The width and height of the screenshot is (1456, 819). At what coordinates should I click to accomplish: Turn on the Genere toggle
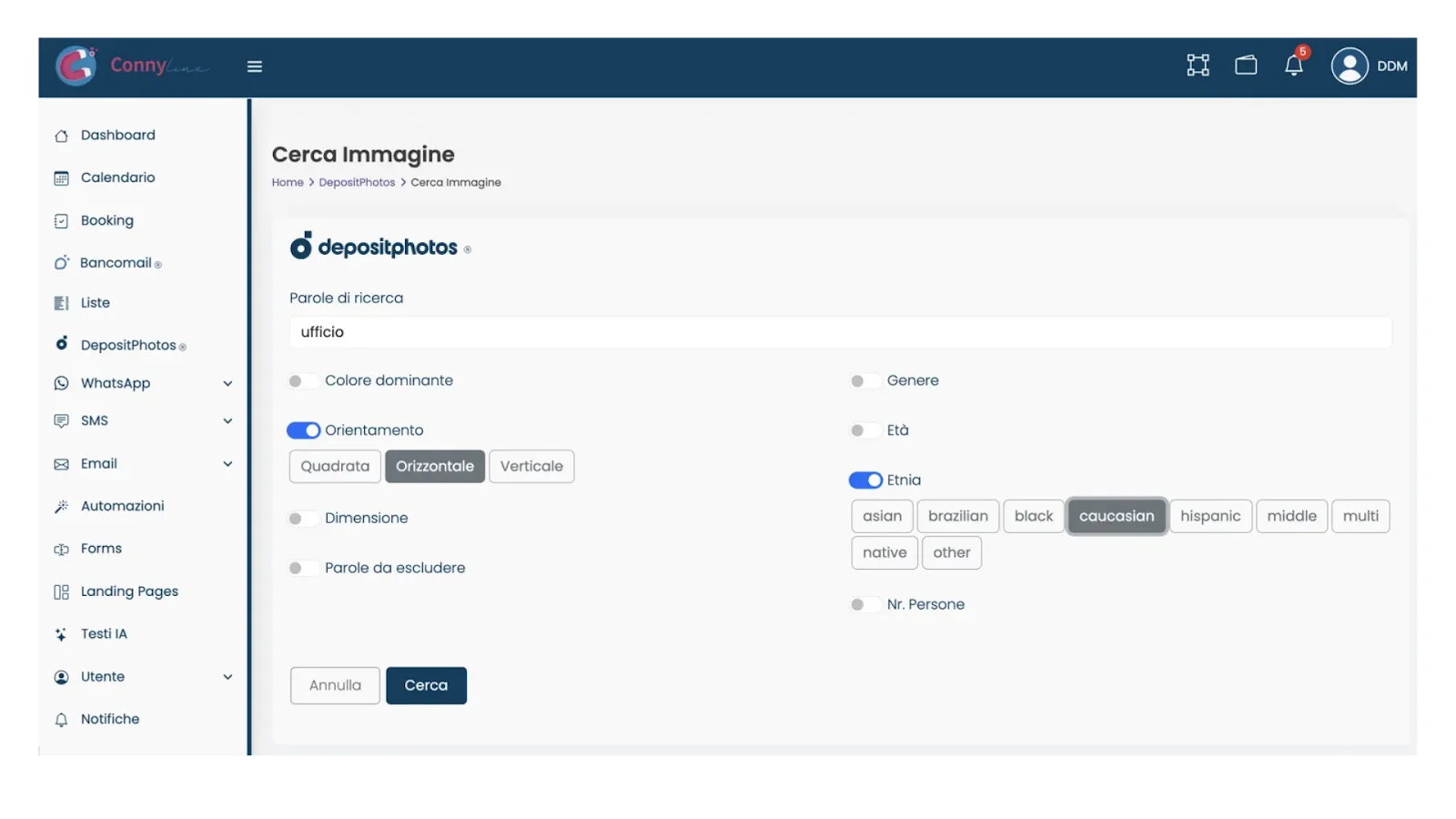pos(865,381)
